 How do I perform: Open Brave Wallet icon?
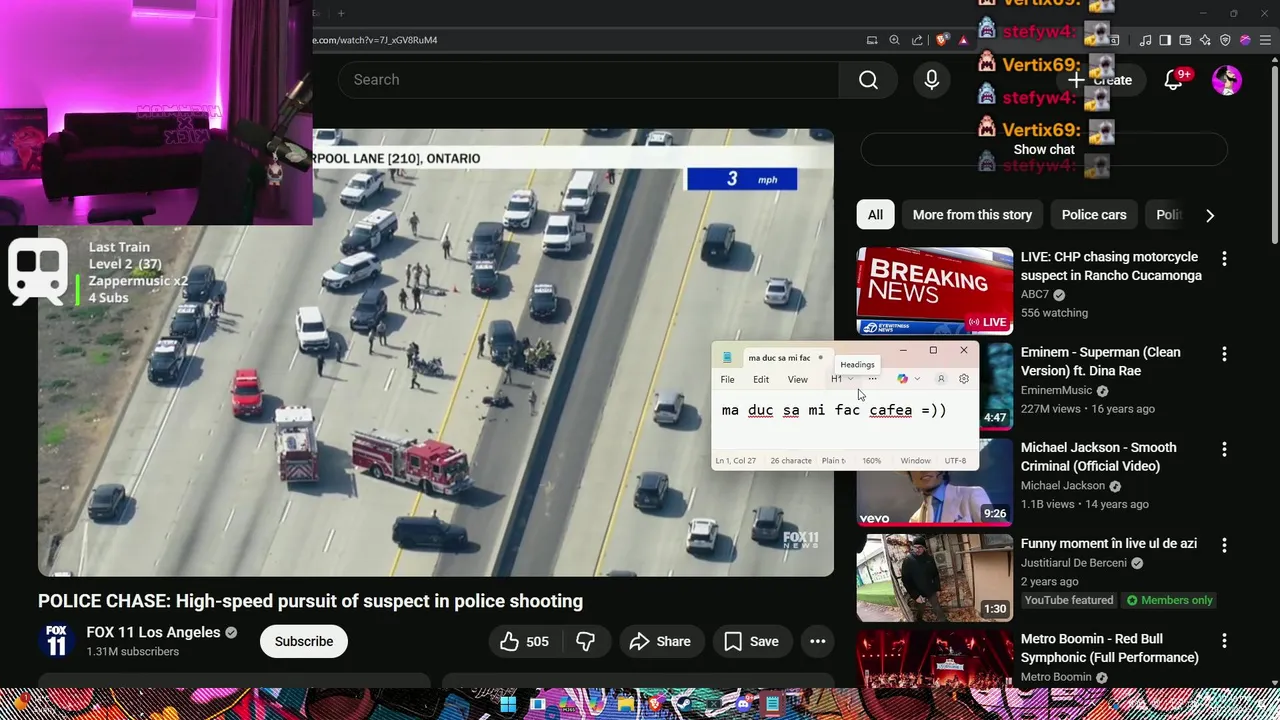coord(1185,40)
